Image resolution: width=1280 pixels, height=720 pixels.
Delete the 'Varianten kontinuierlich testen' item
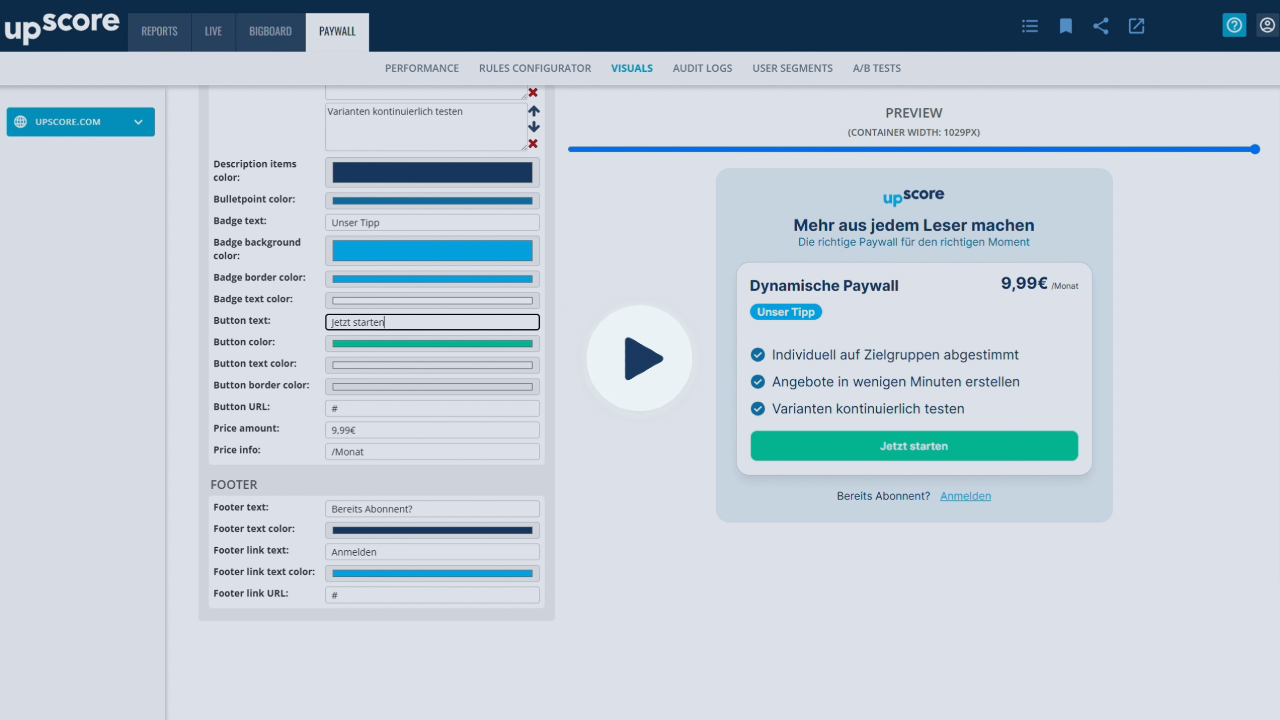533,144
